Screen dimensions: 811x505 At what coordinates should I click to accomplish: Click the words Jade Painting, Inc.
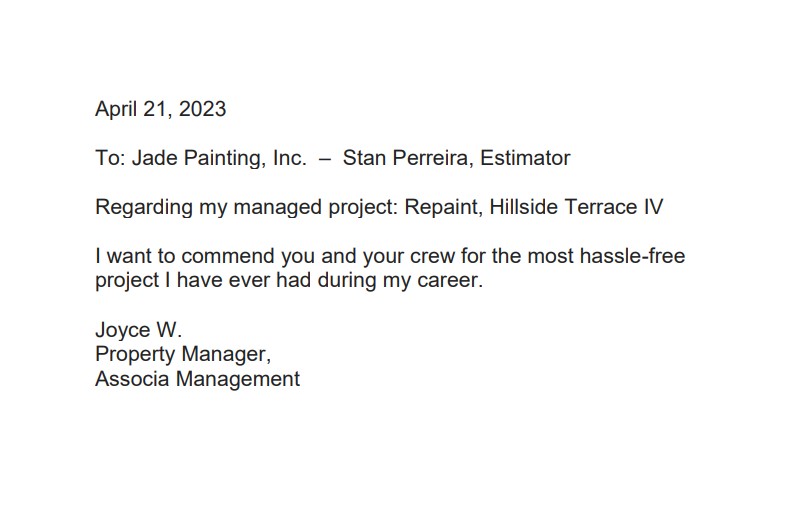[x=219, y=158]
